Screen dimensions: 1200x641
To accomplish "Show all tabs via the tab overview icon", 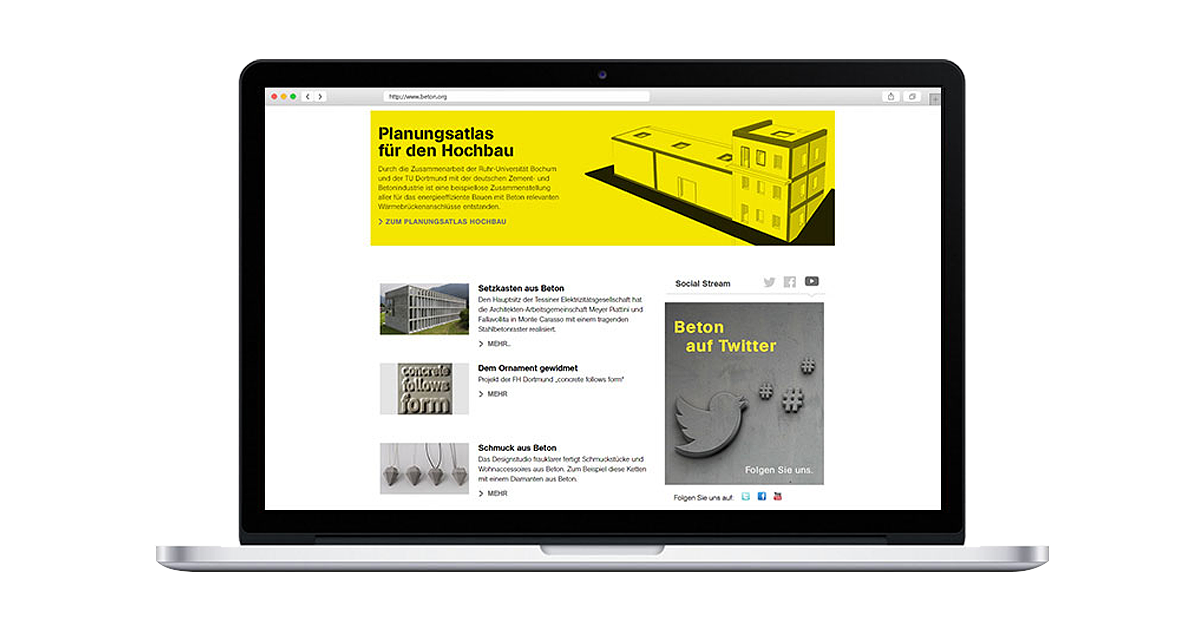I will (x=912, y=97).
